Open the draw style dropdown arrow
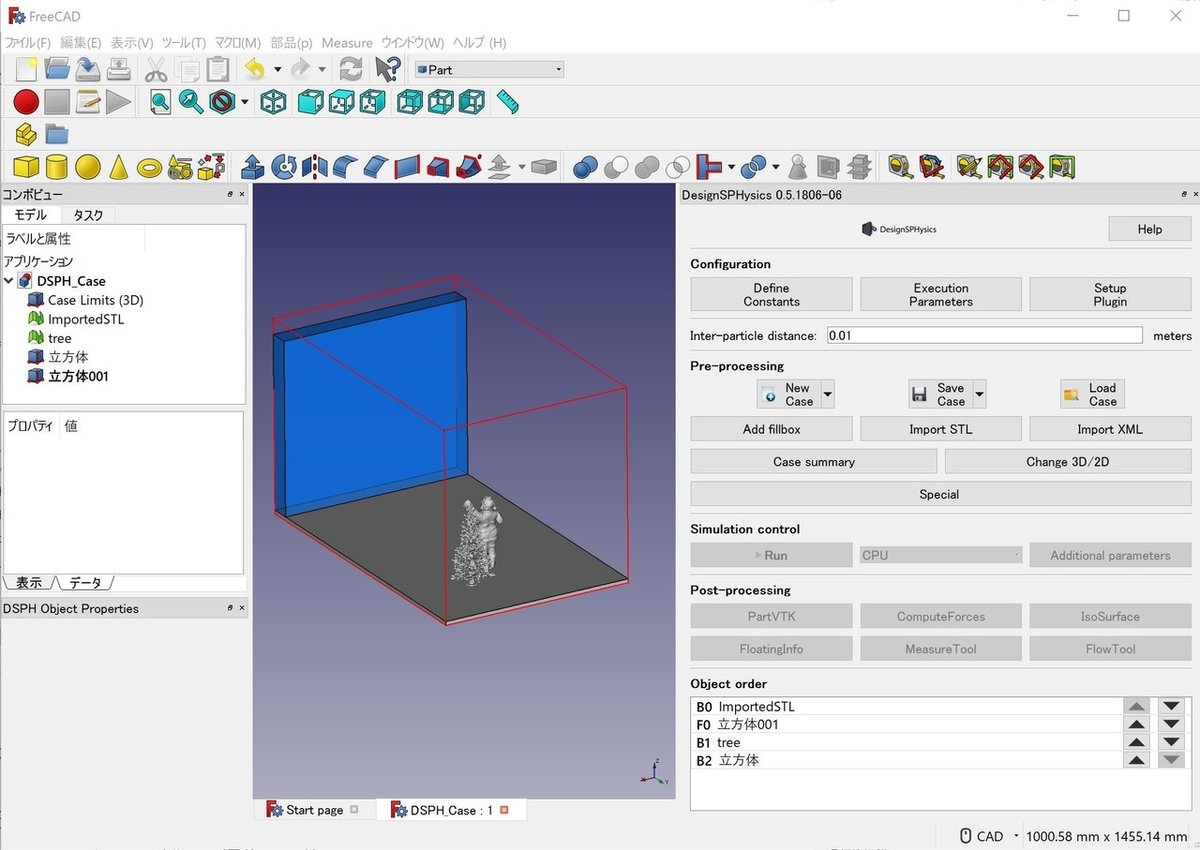The height and width of the screenshot is (850, 1200). point(245,101)
